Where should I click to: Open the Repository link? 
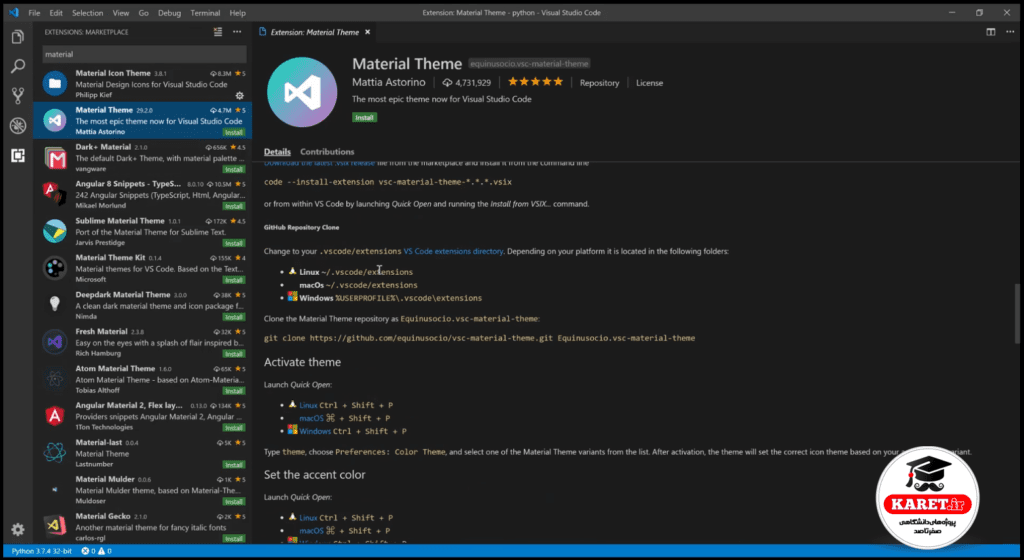tap(600, 83)
